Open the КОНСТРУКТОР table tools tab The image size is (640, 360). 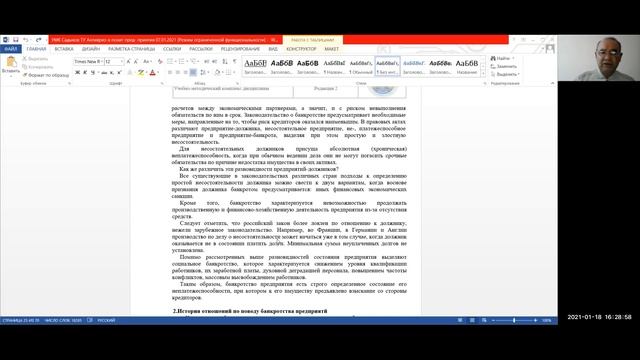pos(301,49)
